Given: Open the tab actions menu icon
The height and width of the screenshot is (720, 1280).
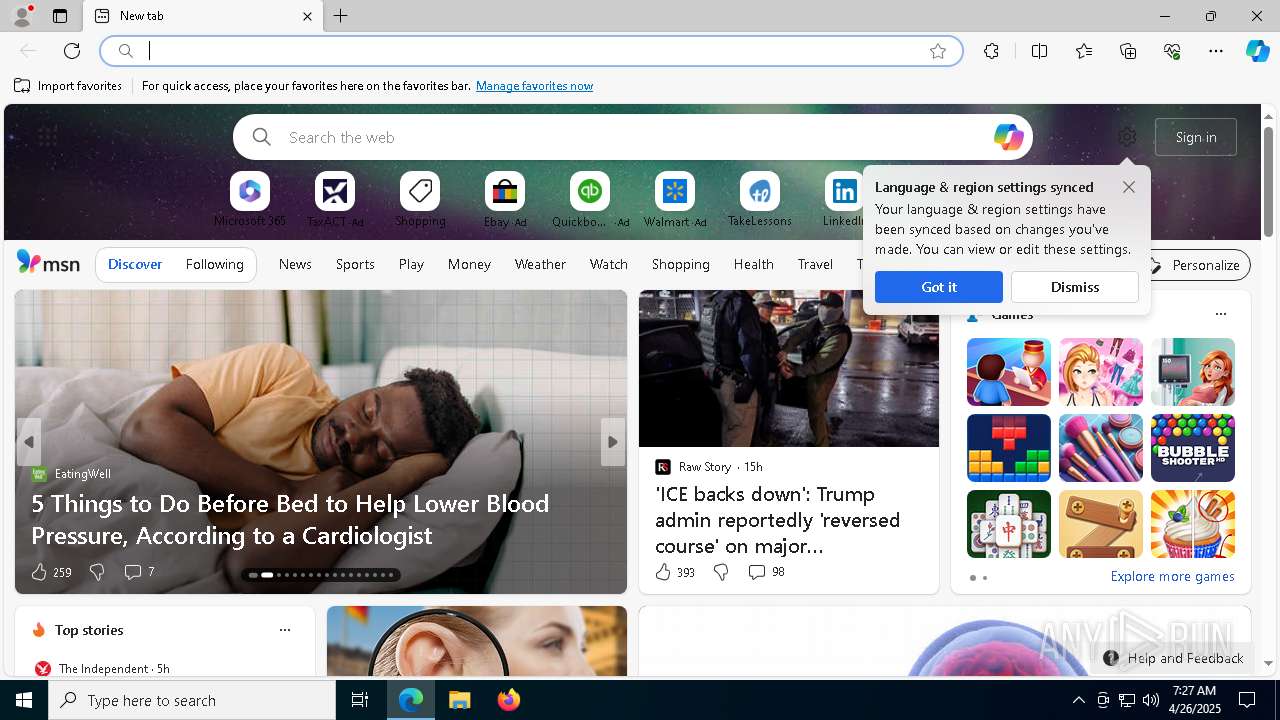Looking at the screenshot, I should tap(60, 16).
